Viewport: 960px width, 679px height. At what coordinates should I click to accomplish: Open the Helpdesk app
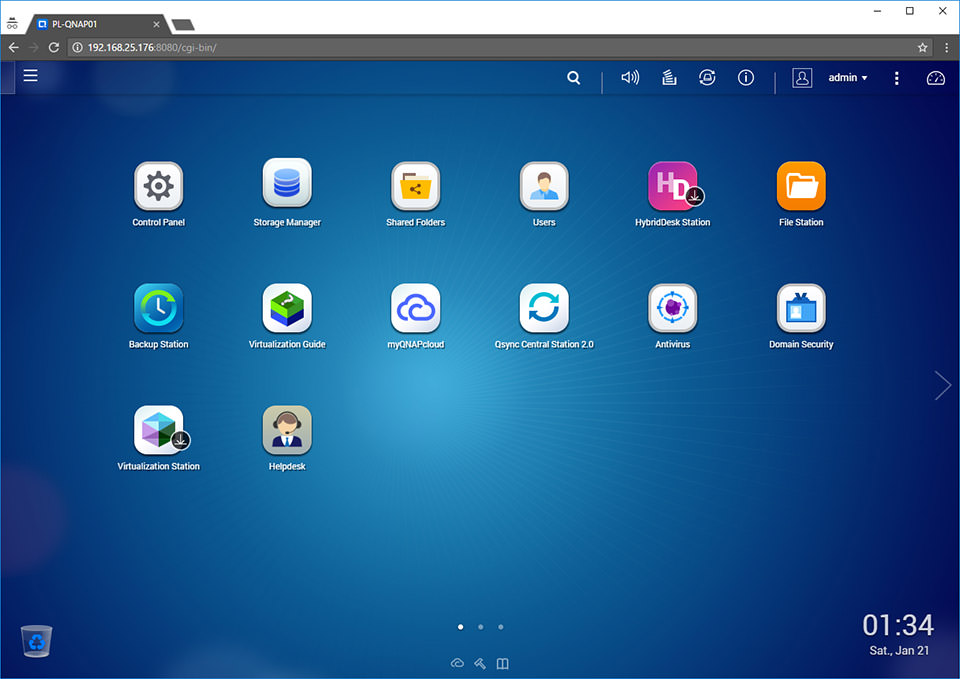287,430
